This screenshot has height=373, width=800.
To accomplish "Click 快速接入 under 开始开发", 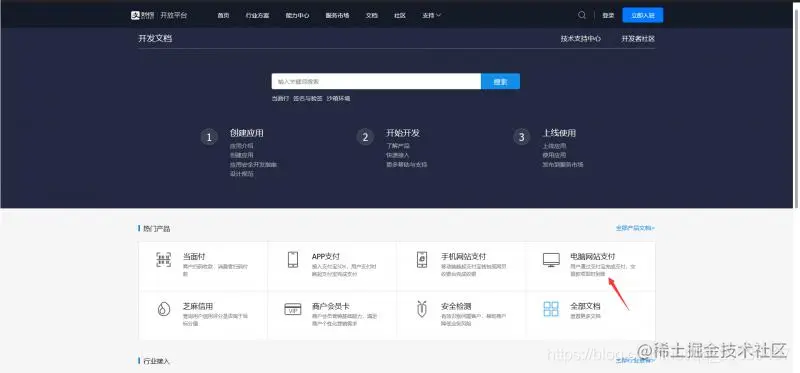I will [x=397, y=155].
